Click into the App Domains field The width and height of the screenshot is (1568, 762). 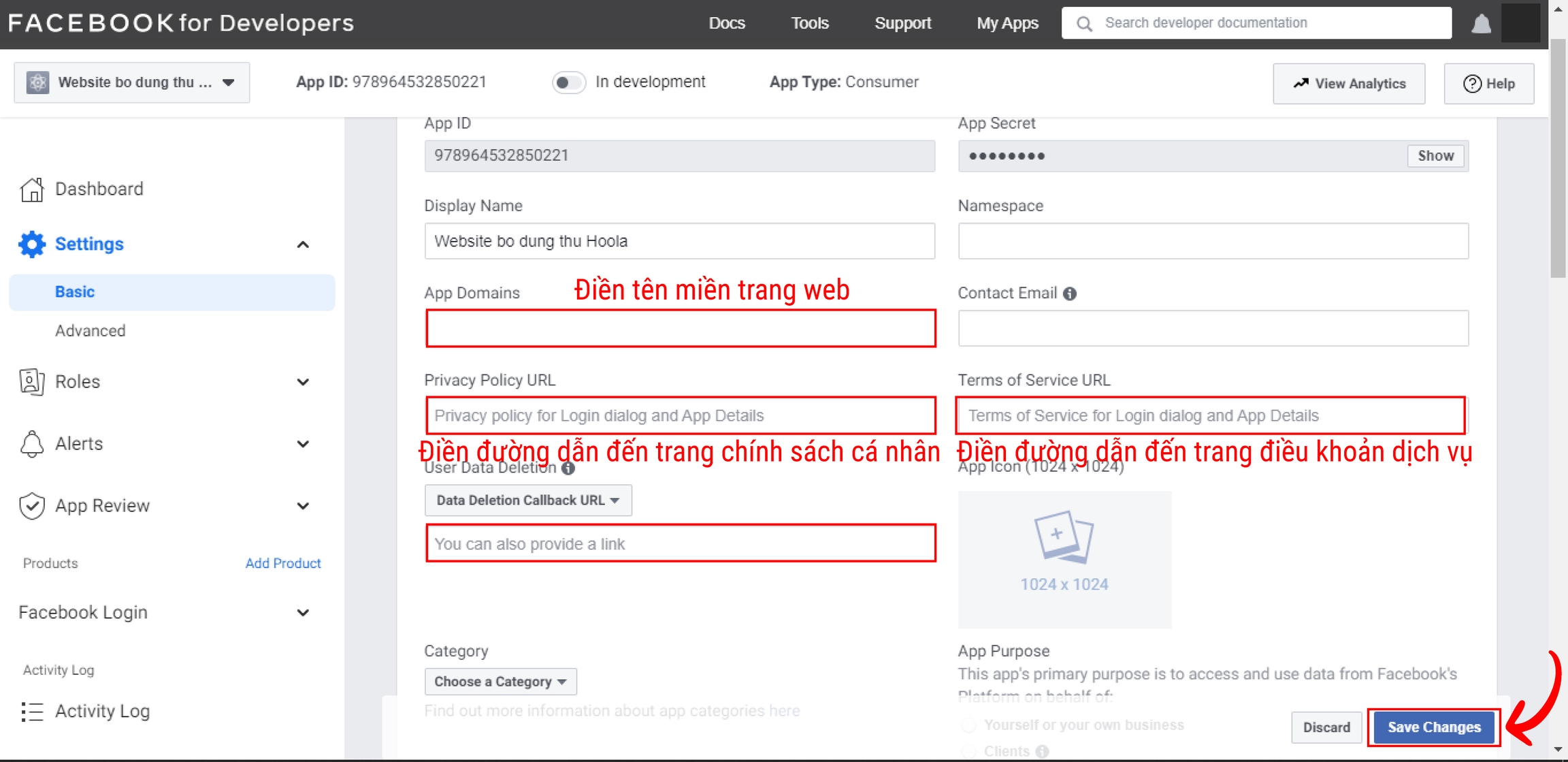click(x=681, y=329)
